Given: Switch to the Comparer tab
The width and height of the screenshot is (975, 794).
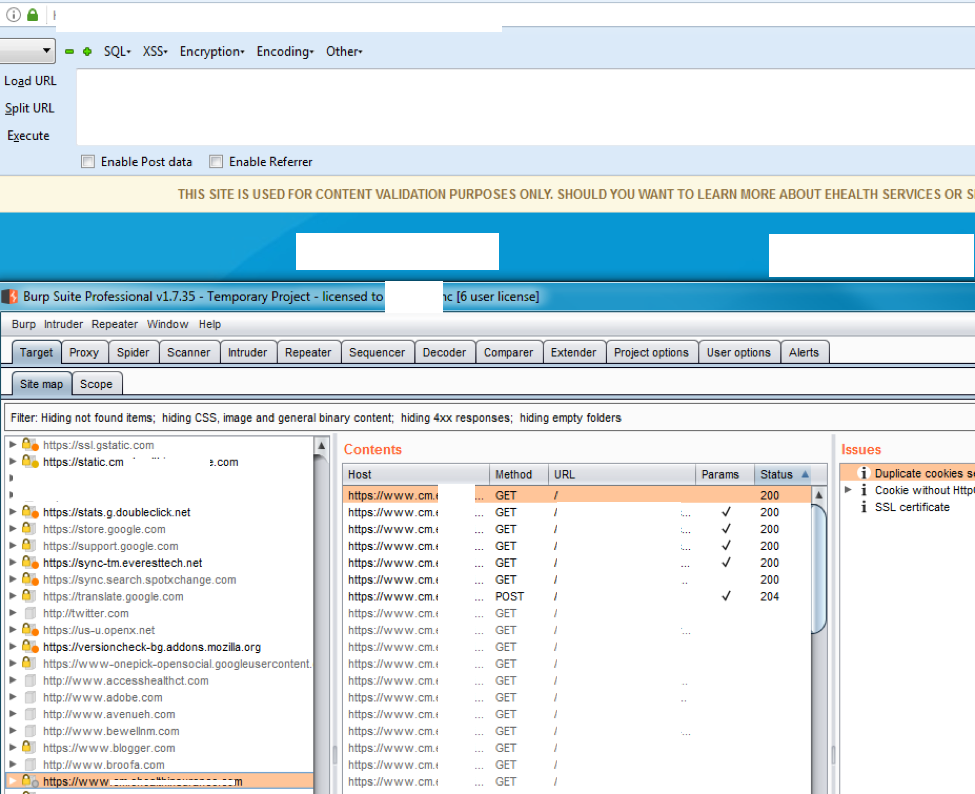Looking at the screenshot, I should (509, 353).
